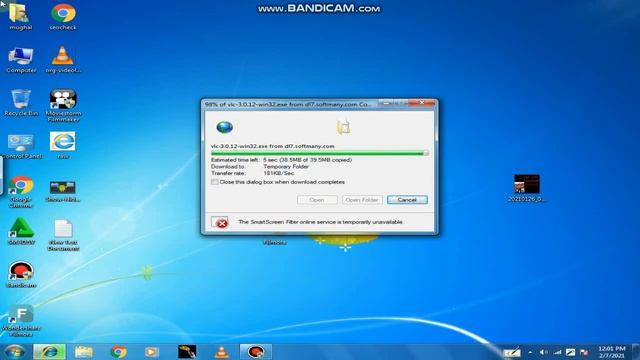Click the Open Folder button
This screenshot has width=640, height=360.
coord(362,200)
